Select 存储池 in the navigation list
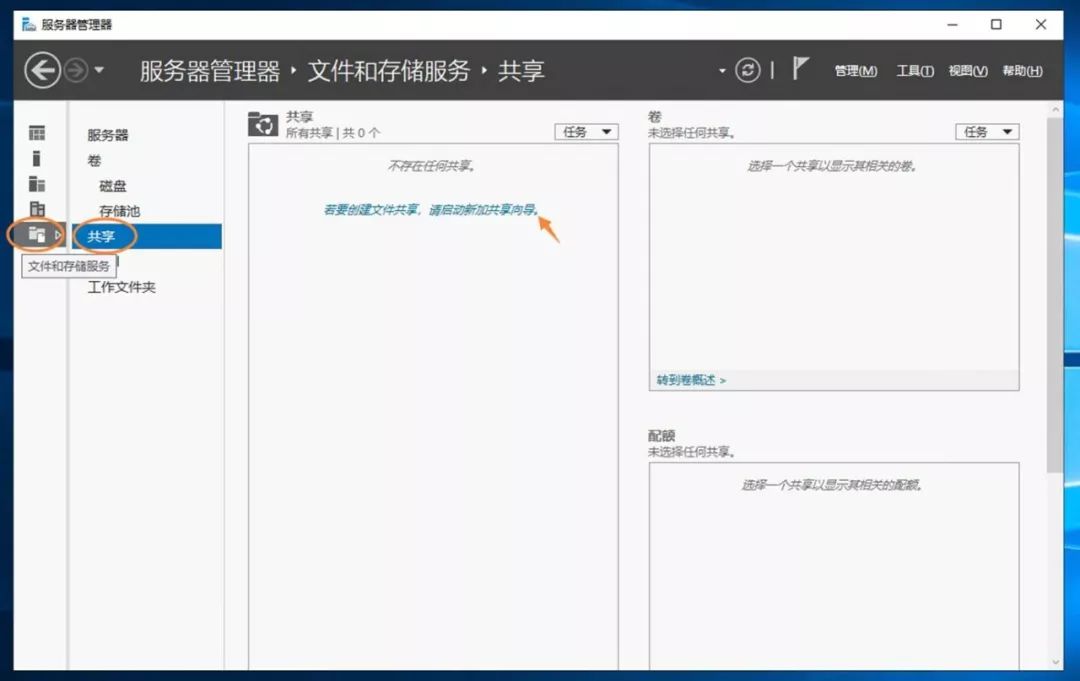Viewport: 1080px width, 681px height. (119, 211)
